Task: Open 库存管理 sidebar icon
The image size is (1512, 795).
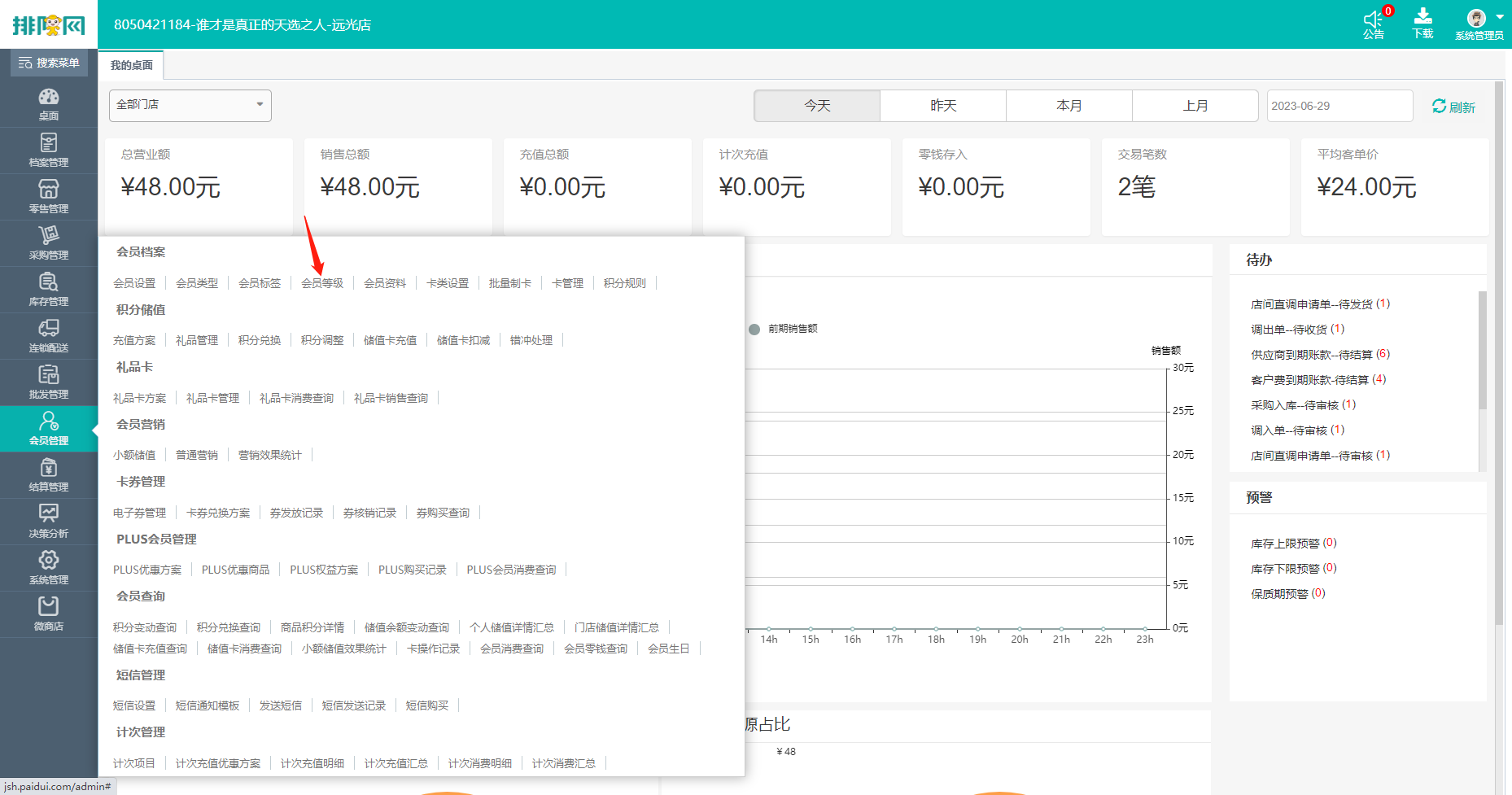Action: coord(49,289)
